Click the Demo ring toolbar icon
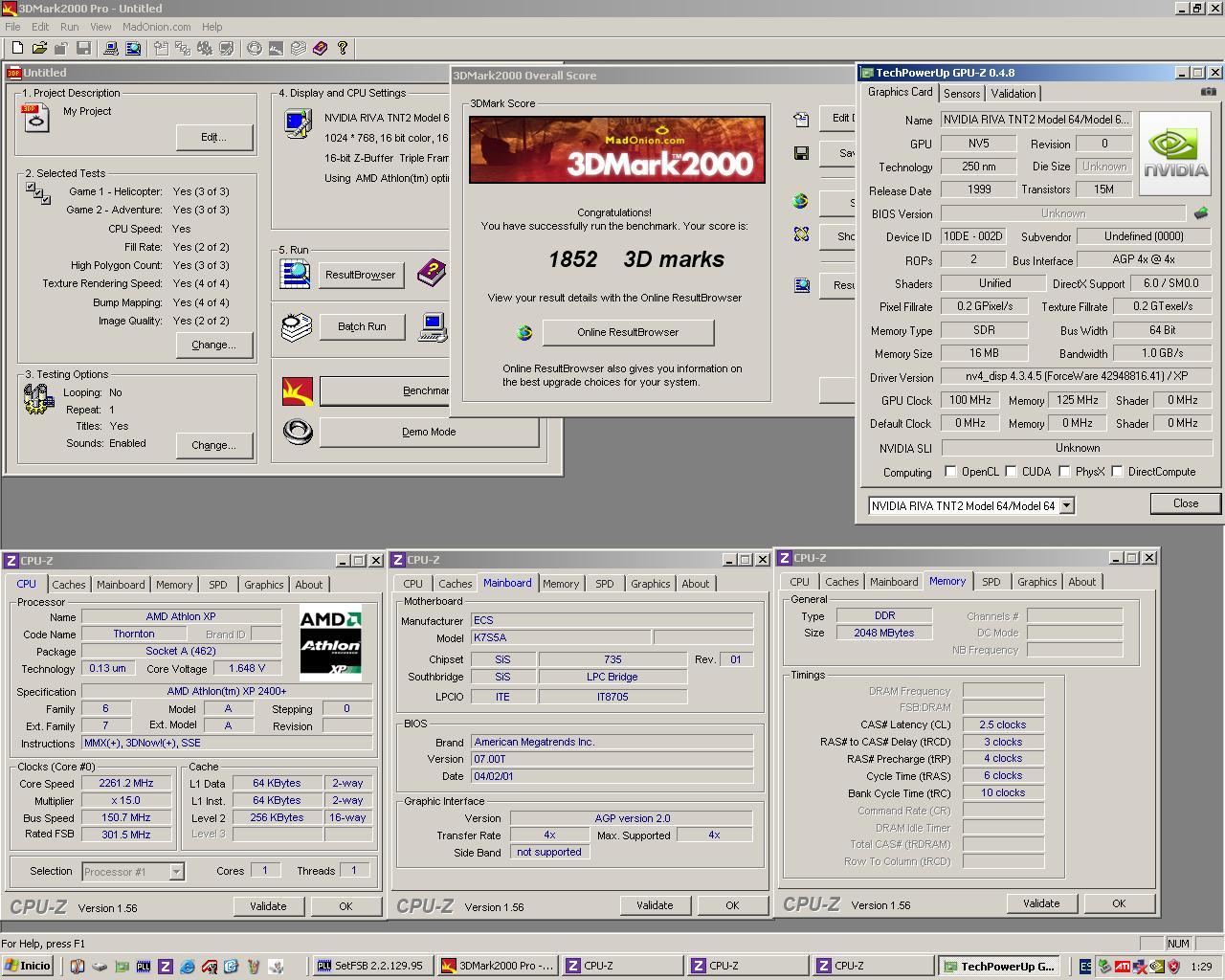The width and height of the screenshot is (1225, 980). tap(254, 48)
